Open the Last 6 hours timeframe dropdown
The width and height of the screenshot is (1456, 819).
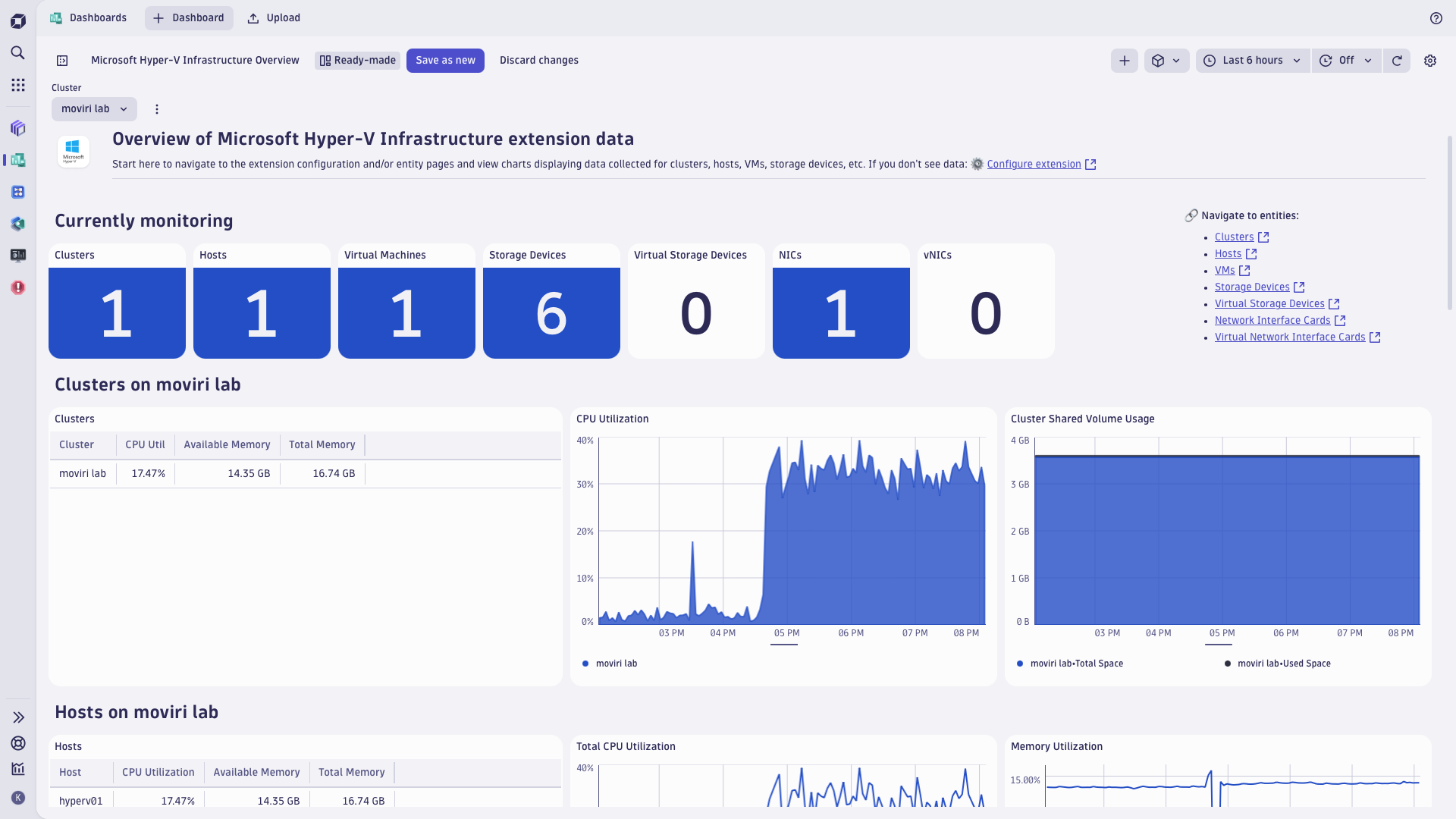tap(1253, 61)
